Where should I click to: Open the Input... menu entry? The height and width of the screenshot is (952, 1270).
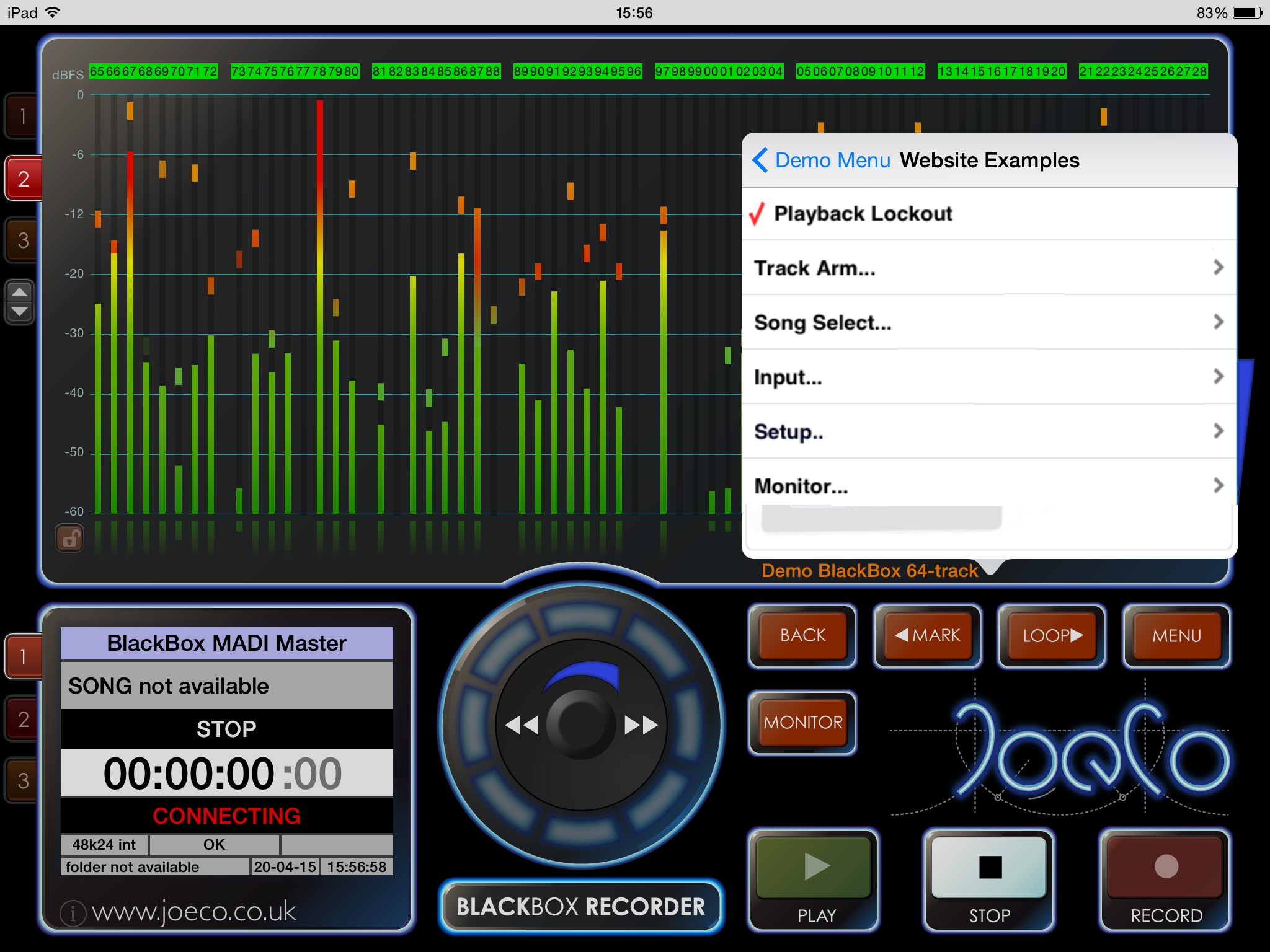coord(989,377)
